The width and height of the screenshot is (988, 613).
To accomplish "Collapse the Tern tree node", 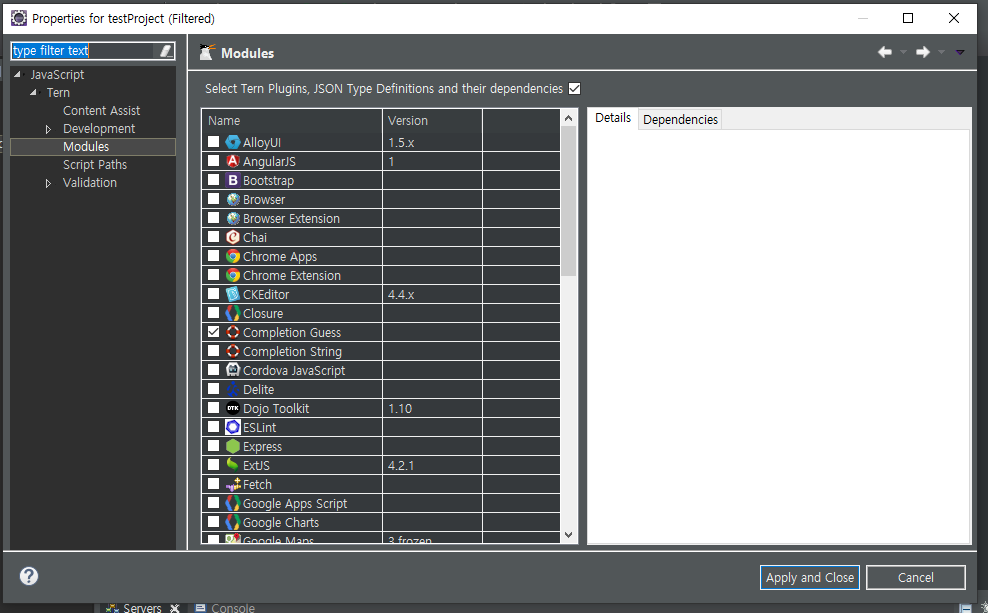I will [x=33, y=93].
